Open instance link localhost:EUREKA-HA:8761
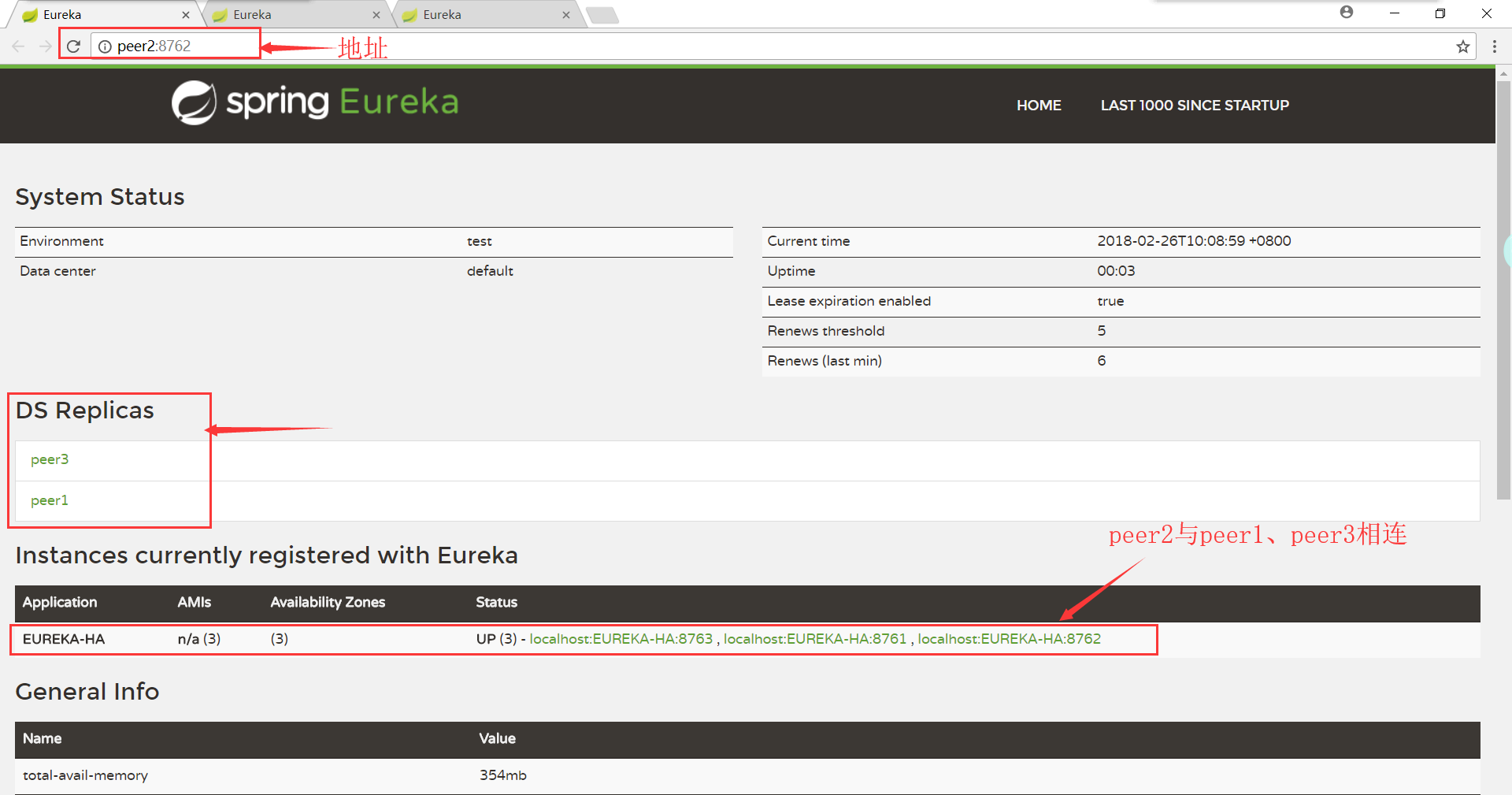The width and height of the screenshot is (1512, 795). [x=815, y=639]
